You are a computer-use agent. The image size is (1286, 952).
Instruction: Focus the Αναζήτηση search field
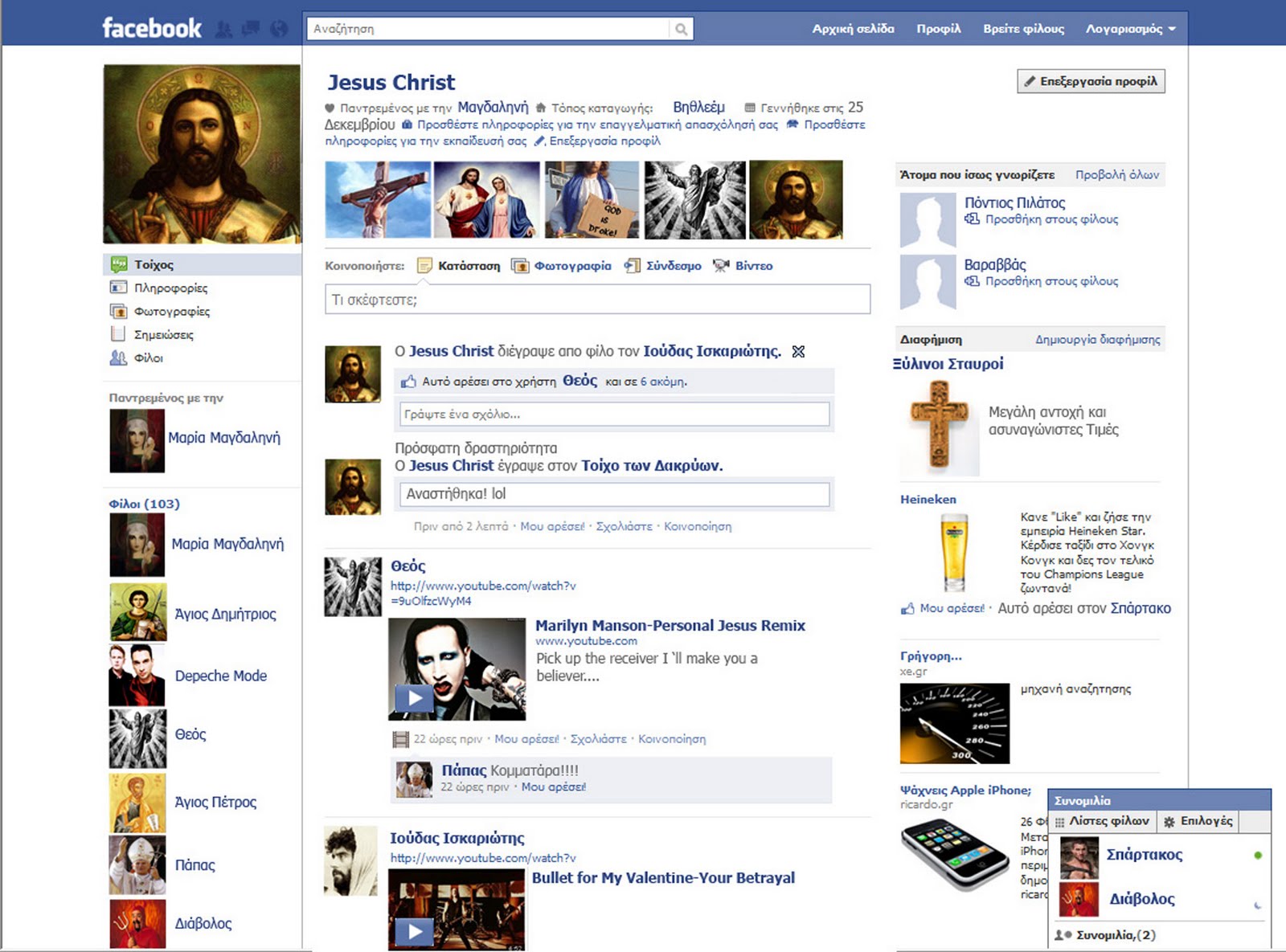pos(487,29)
